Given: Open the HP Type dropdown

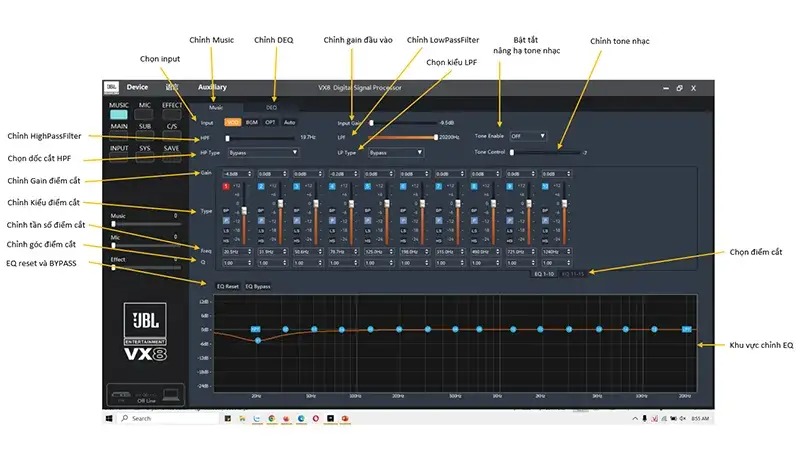Looking at the screenshot, I should pyautogui.click(x=263, y=153).
